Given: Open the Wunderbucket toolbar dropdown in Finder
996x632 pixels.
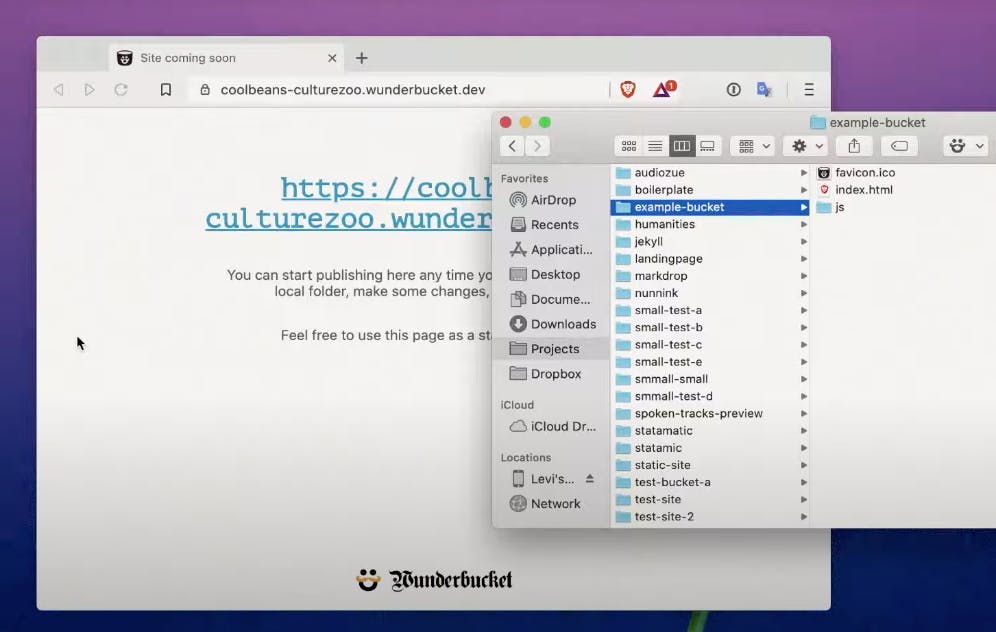Looking at the screenshot, I should pyautogui.click(x=966, y=146).
